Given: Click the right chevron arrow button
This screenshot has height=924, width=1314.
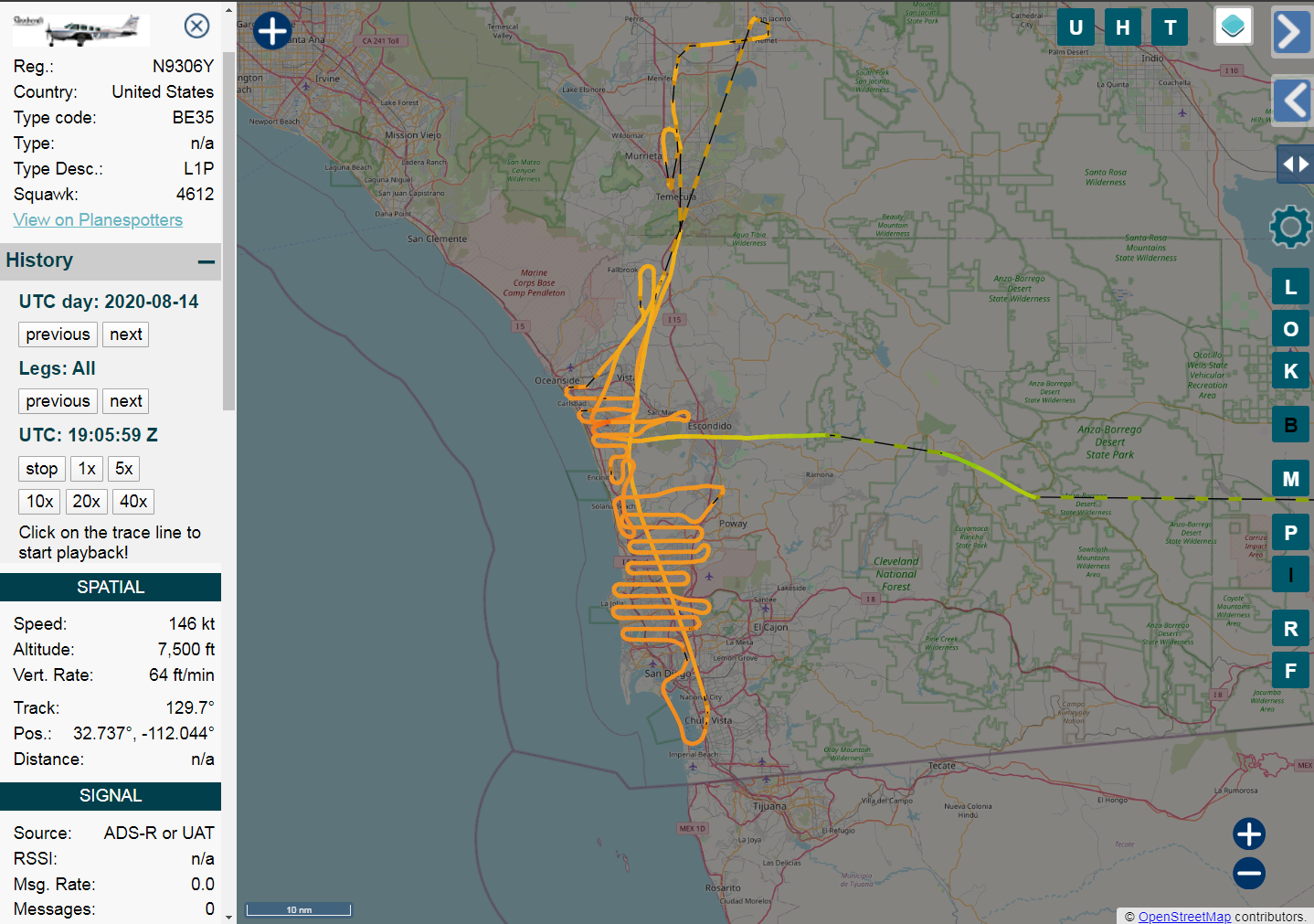Looking at the screenshot, I should tap(1291, 33).
